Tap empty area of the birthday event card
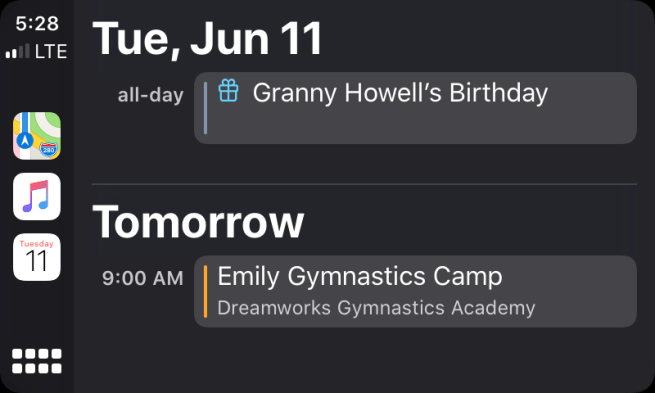Viewport: 655px width, 393px height. (x=418, y=125)
